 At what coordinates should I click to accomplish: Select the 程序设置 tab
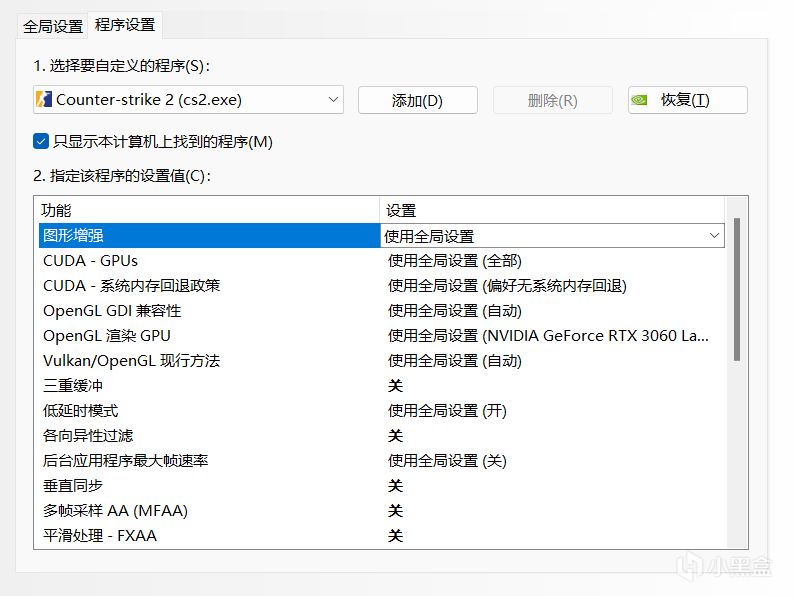(125, 25)
